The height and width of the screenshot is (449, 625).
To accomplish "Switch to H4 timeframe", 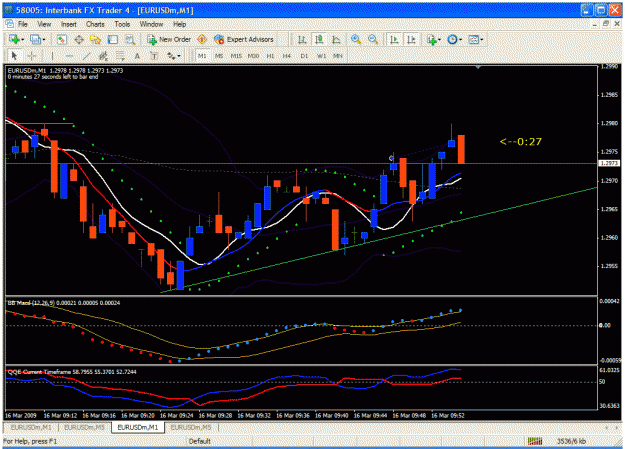I will click(287, 56).
